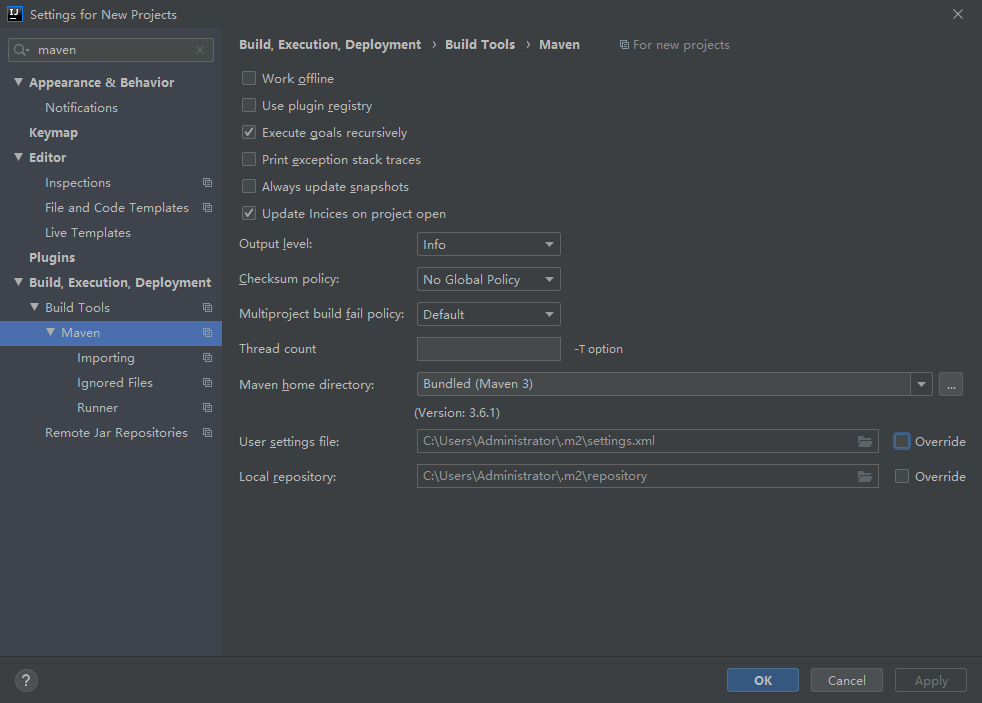982x703 pixels.
Task: Click the project-level icon beside Remote Jar Repositories
Action: 207,433
